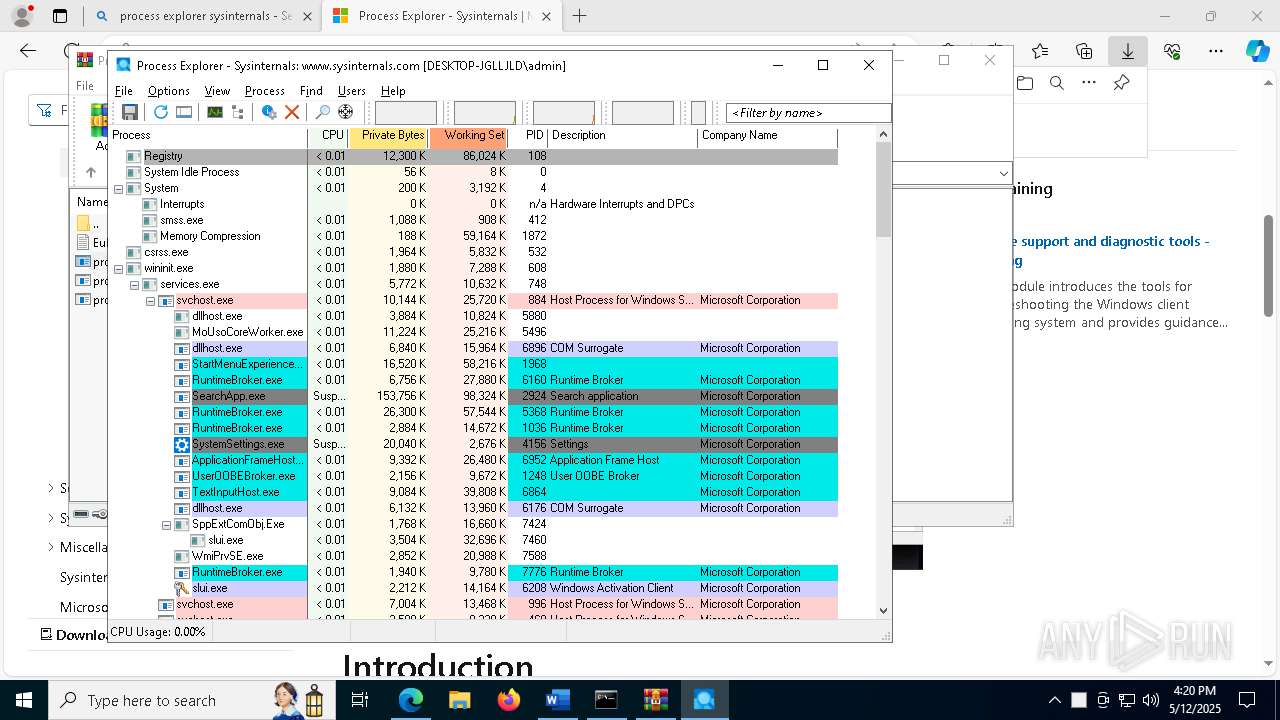
Task: Open the terminal window from taskbar
Action: pos(606,700)
